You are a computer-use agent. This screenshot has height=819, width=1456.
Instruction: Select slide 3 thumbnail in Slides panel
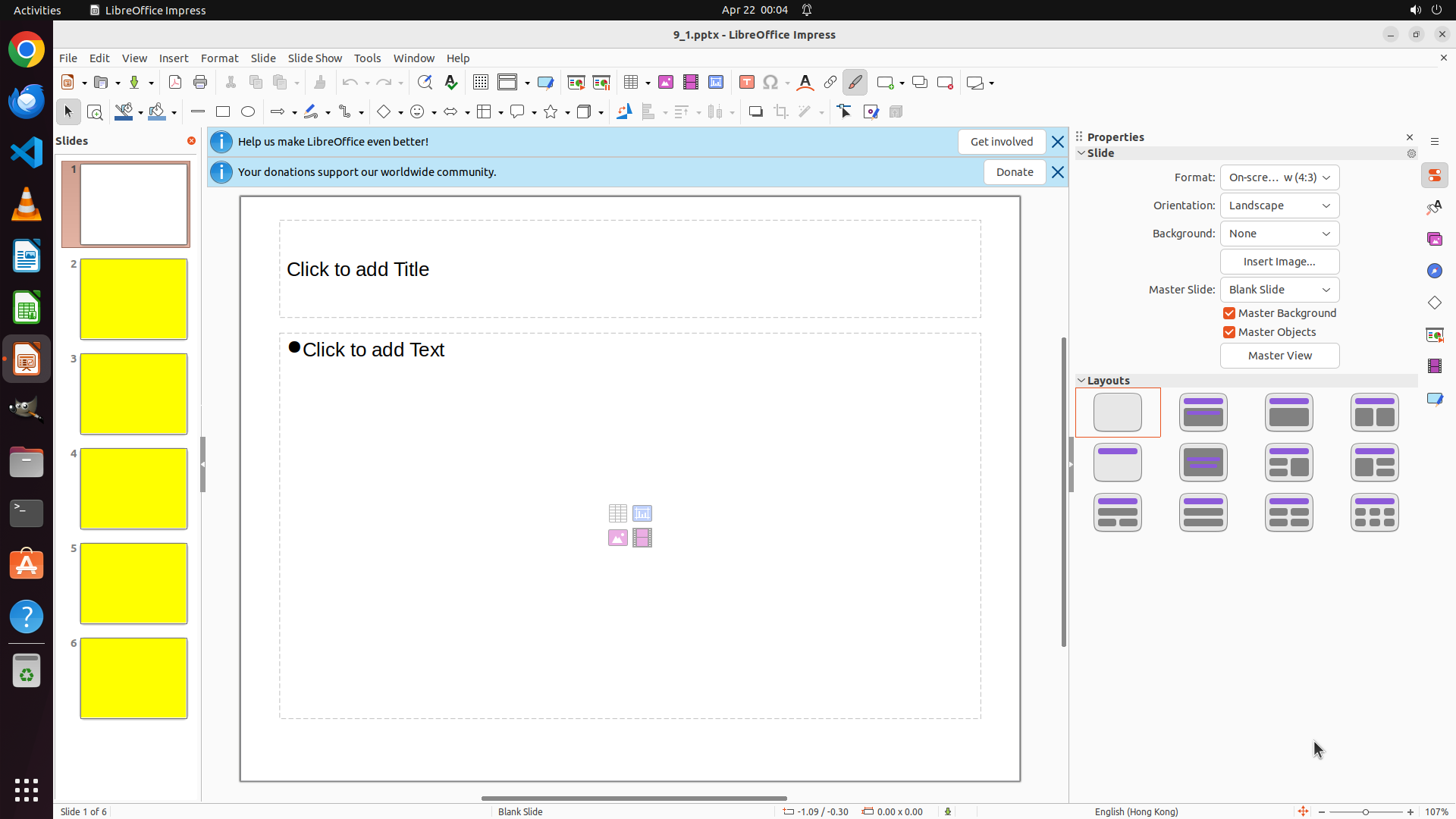pos(133,394)
